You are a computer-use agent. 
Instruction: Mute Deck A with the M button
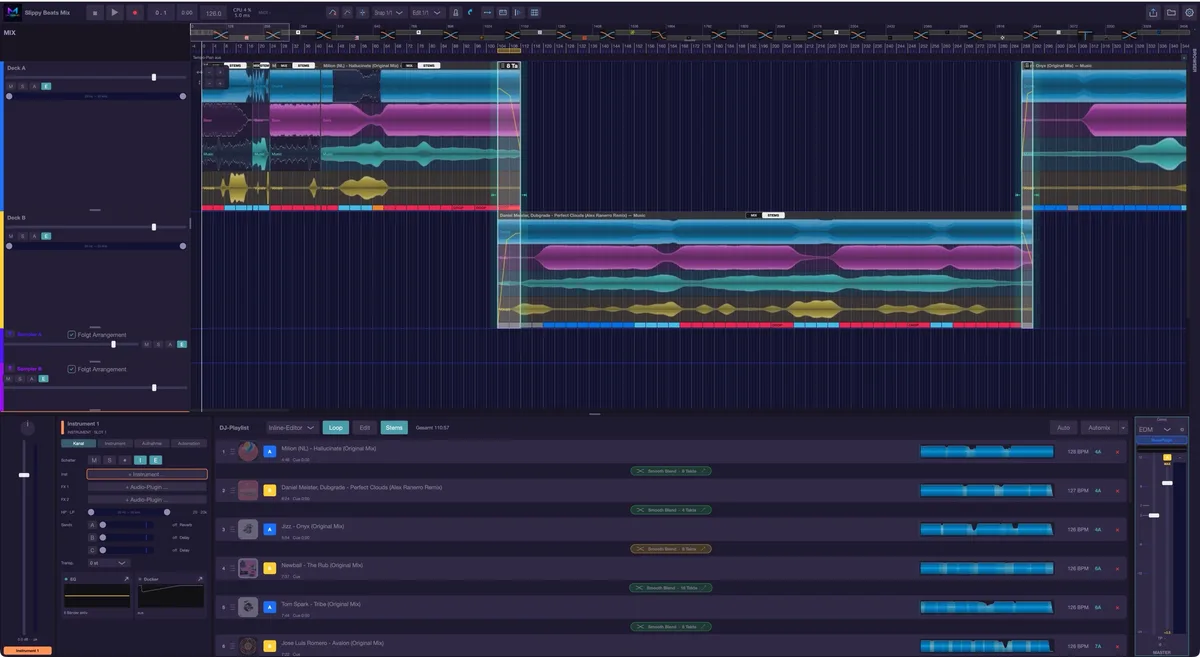click(10, 86)
